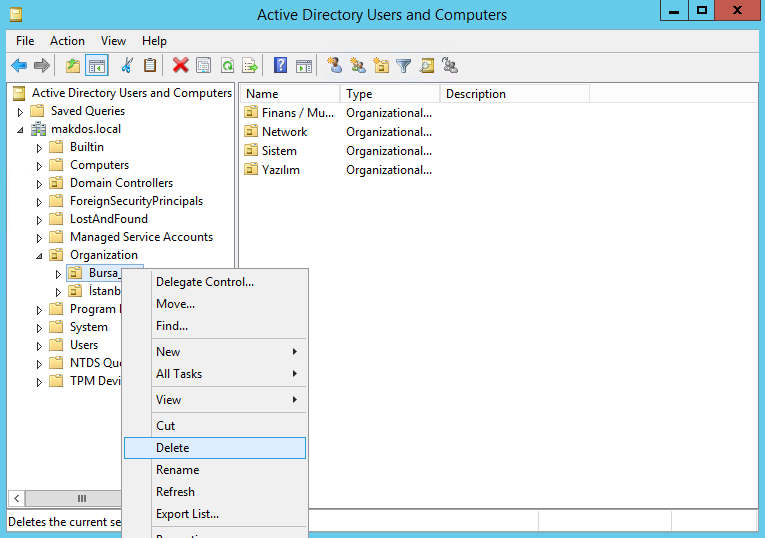Create new group toolbar icon
The width and height of the screenshot is (765, 538).
(358, 65)
